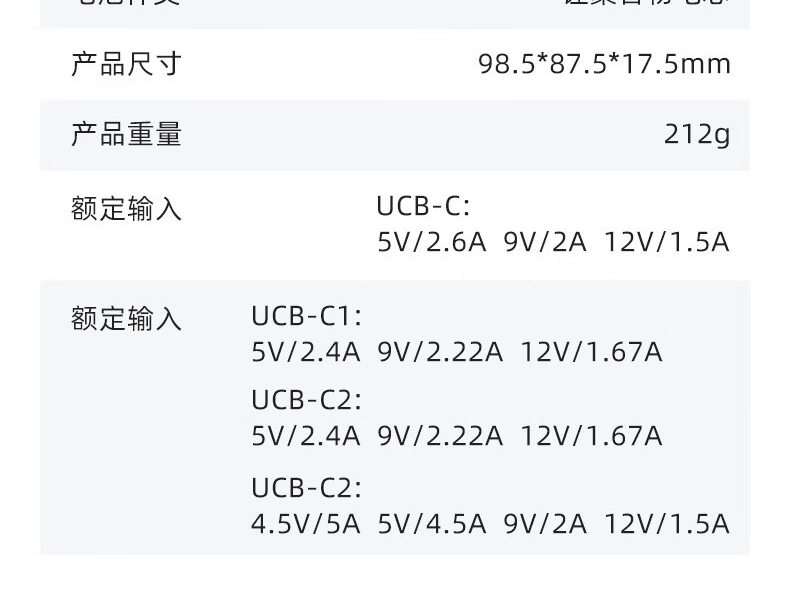Click the 产品重量 row label
The height and width of the screenshot is (614, 790).
point(126,134)
